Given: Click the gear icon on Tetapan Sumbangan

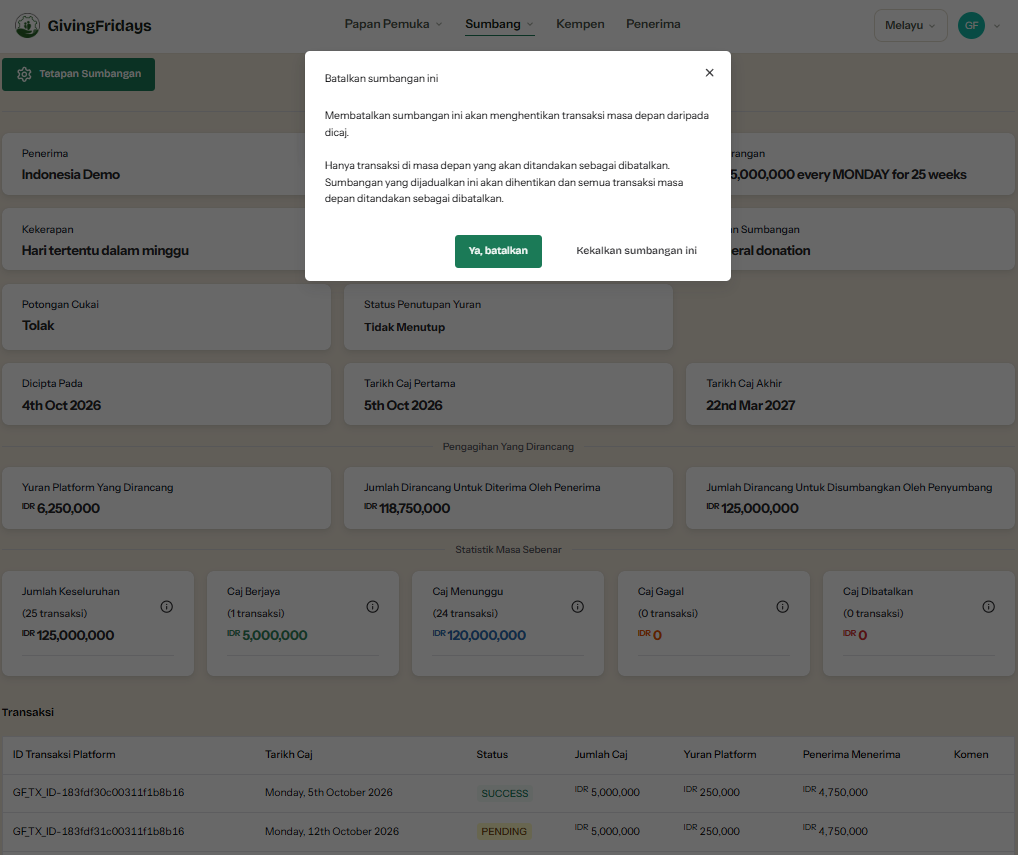Looking at the screenshot, I should [x=25, y=74].
